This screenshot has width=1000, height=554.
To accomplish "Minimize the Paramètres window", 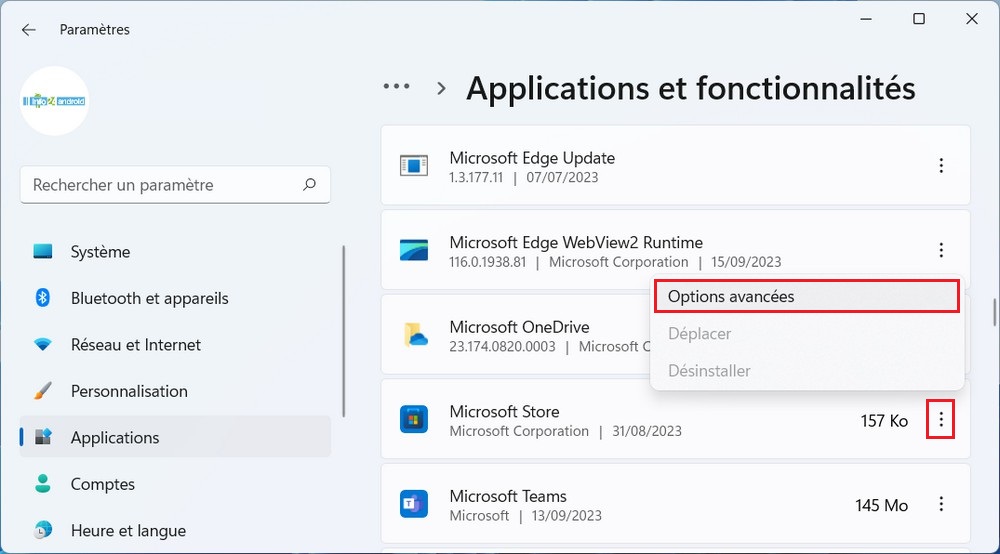I will (865, 19).
